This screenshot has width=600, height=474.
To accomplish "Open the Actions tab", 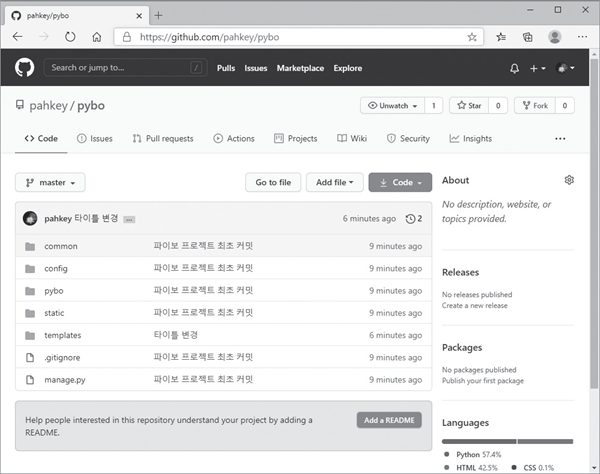I will tap(234, 138).
